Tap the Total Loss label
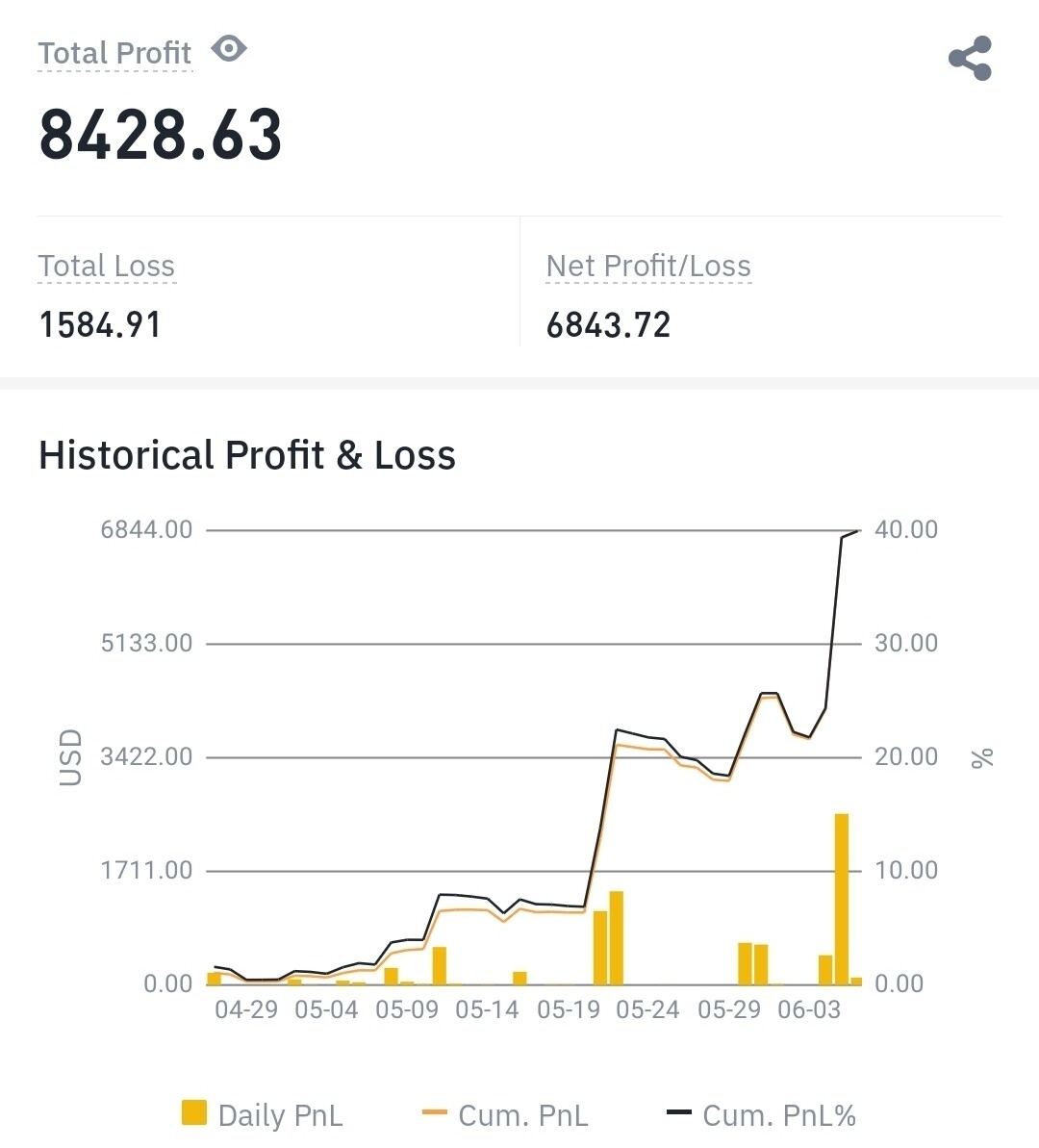 [x=107, y=266]
